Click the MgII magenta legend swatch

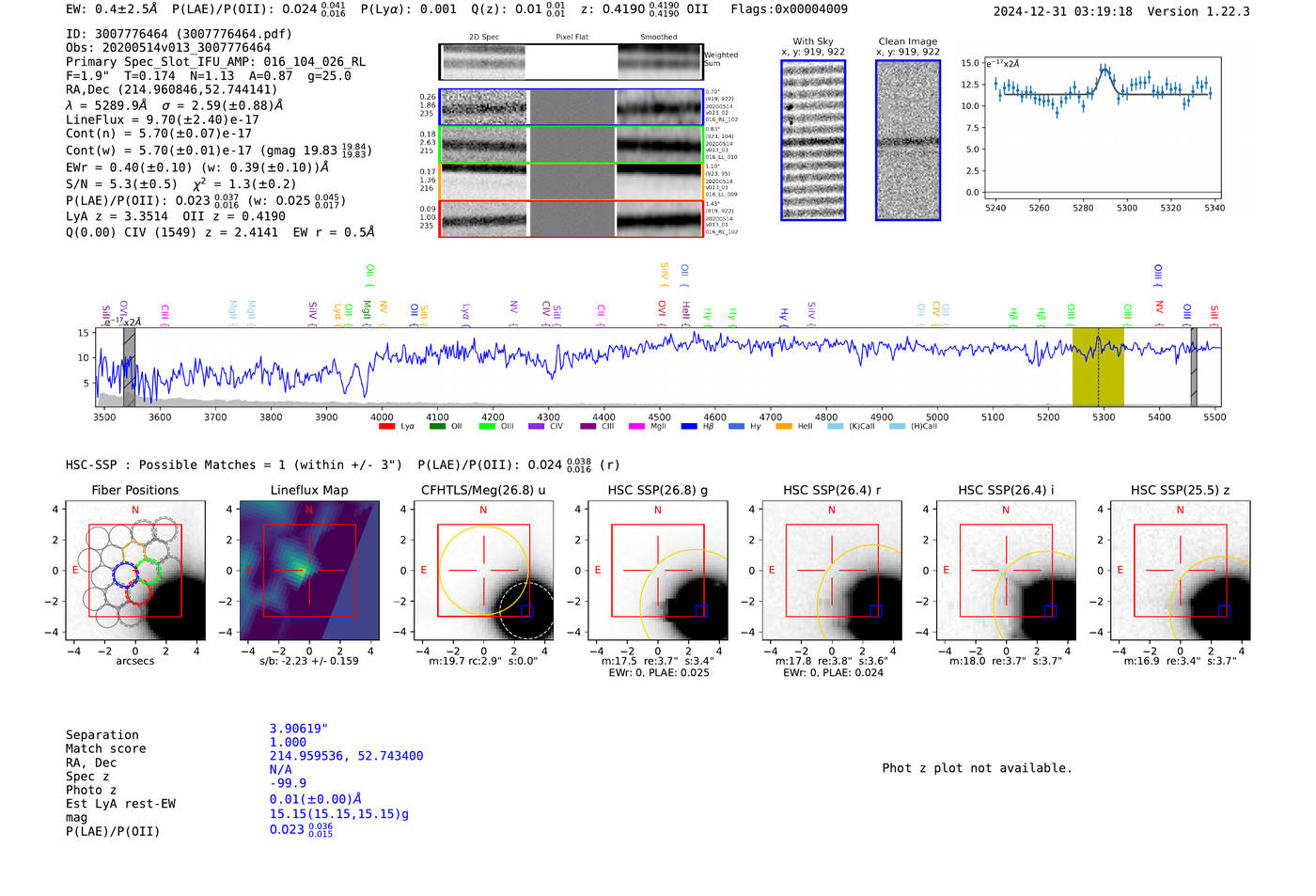coord(637,427)
